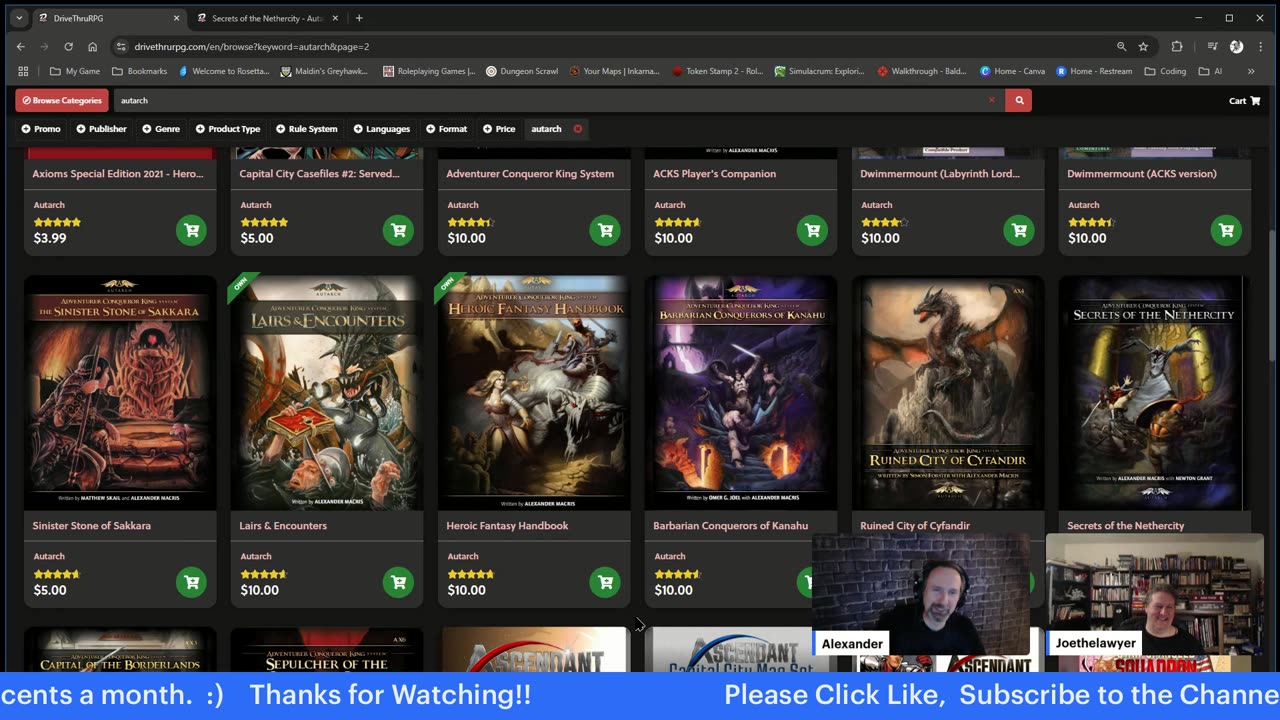Click the Secrets of the Nethercity cover
The image size is (1280, 720).
(x=1155, y=392)
